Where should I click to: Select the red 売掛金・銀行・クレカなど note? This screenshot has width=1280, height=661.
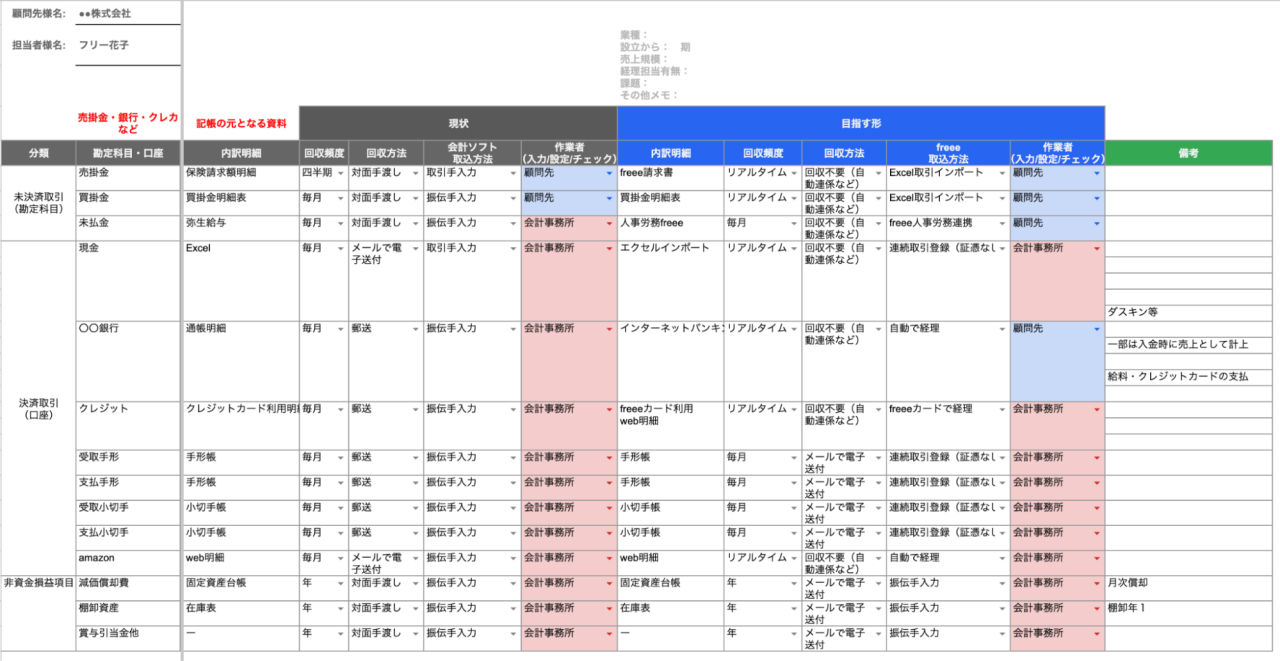128,123
